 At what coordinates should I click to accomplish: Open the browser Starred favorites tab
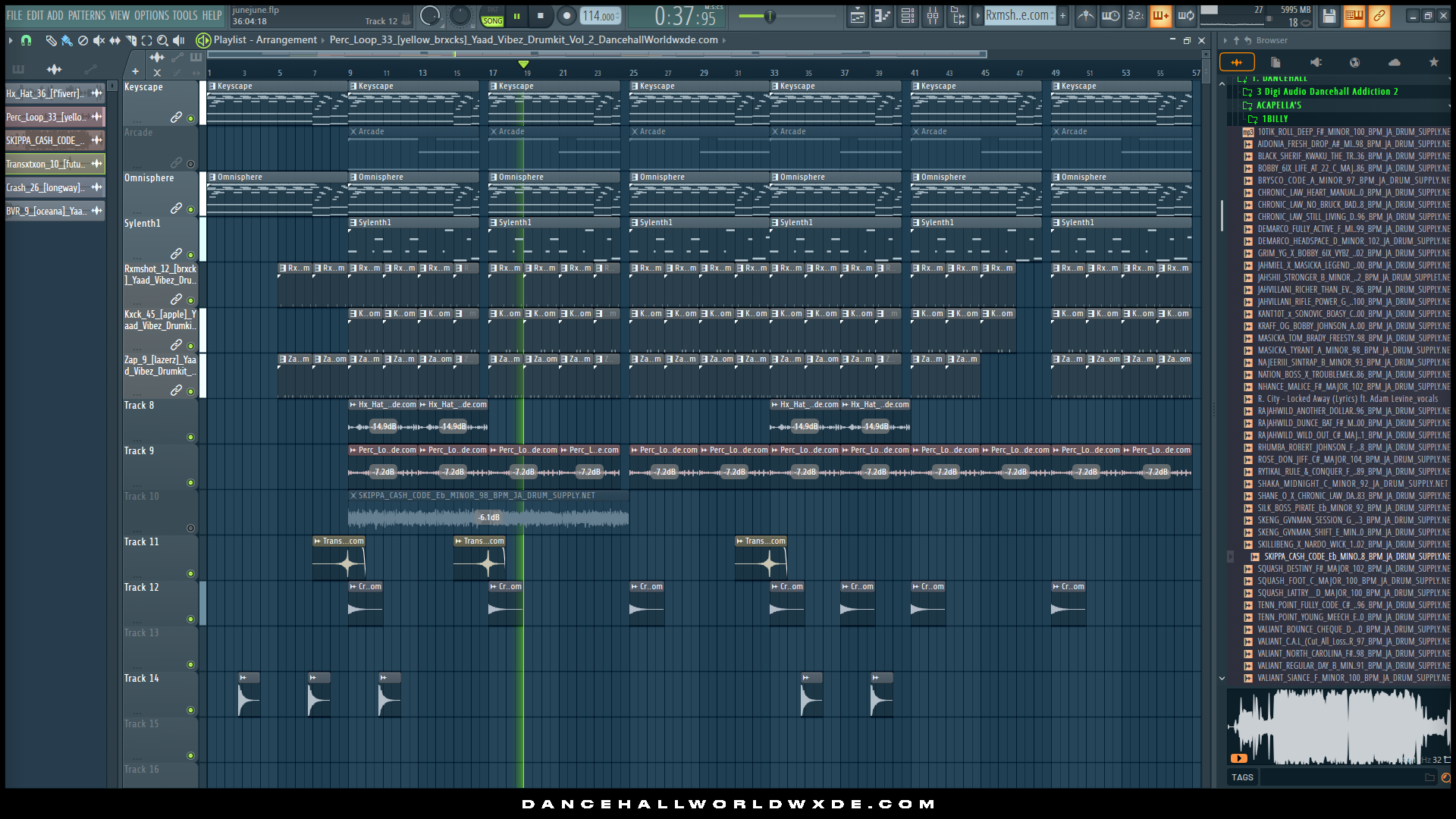1433,62
